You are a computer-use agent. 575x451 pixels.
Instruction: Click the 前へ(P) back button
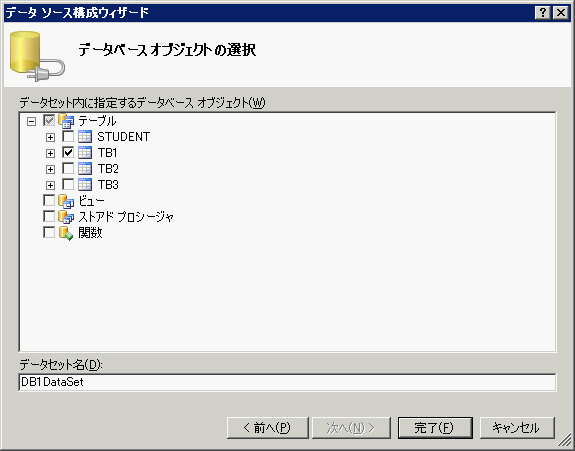[x=268, y=428]
